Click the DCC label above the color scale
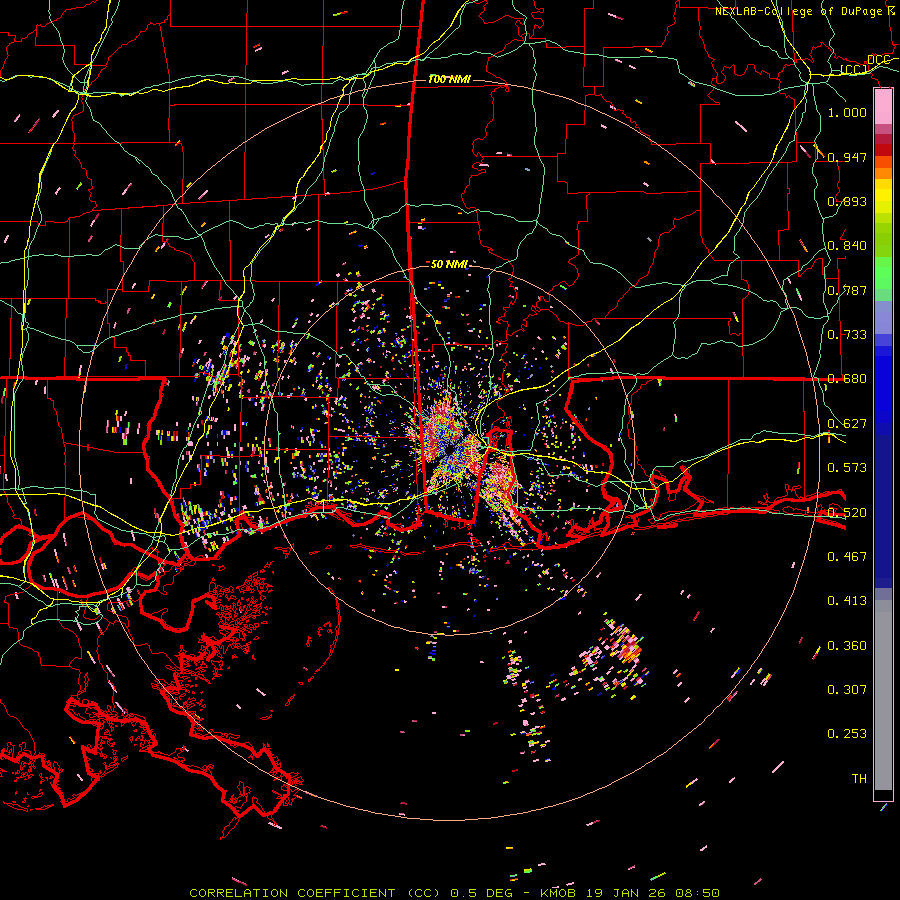Viewport: 900px width, 900px height. [x=878, y=59]
